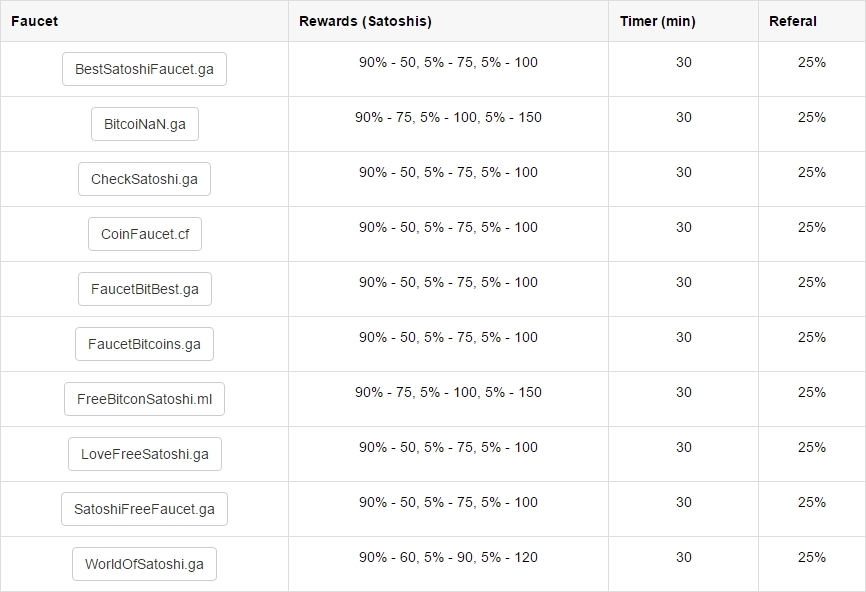Click the 25% referral in WorldOfSatoshi.ga row
866x592 pixels.
[x=811, y=557]
